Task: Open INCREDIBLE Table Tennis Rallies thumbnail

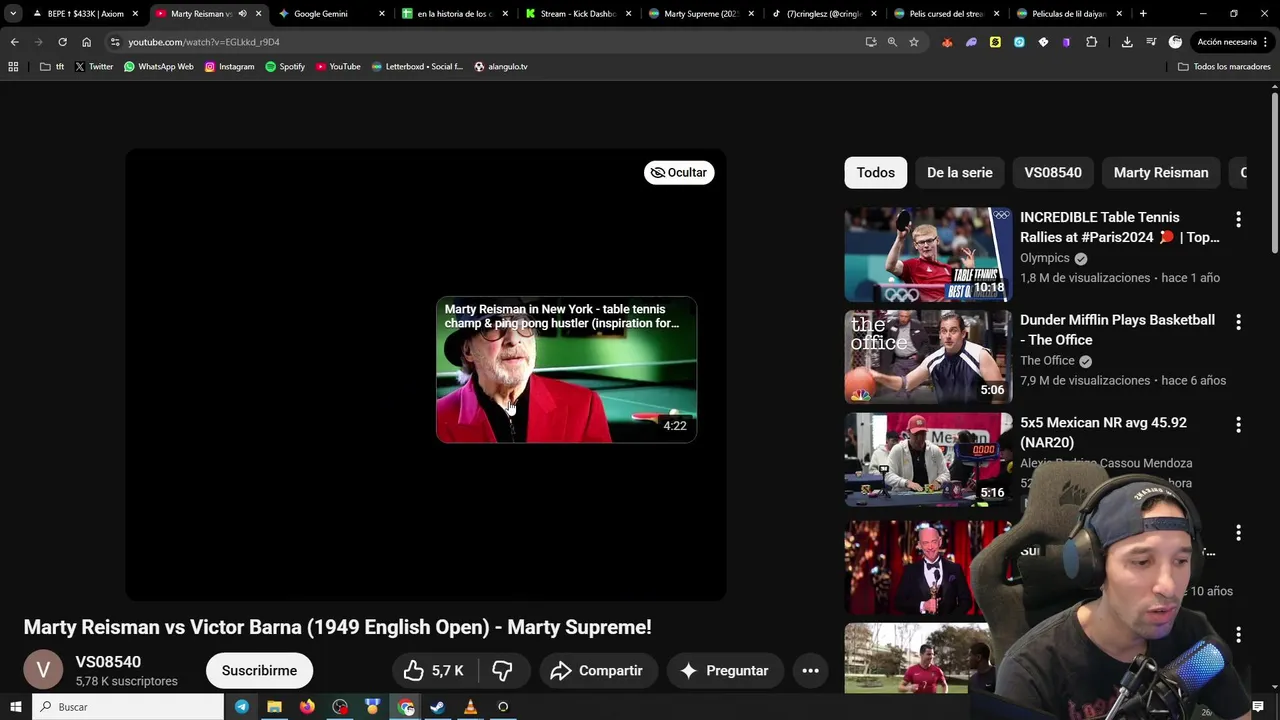Action: coord(928,255)
